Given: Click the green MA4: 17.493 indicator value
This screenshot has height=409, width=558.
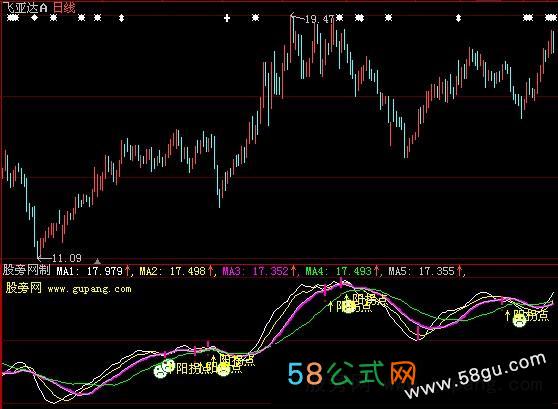Looking at the screenshot, I should [338, 271].
